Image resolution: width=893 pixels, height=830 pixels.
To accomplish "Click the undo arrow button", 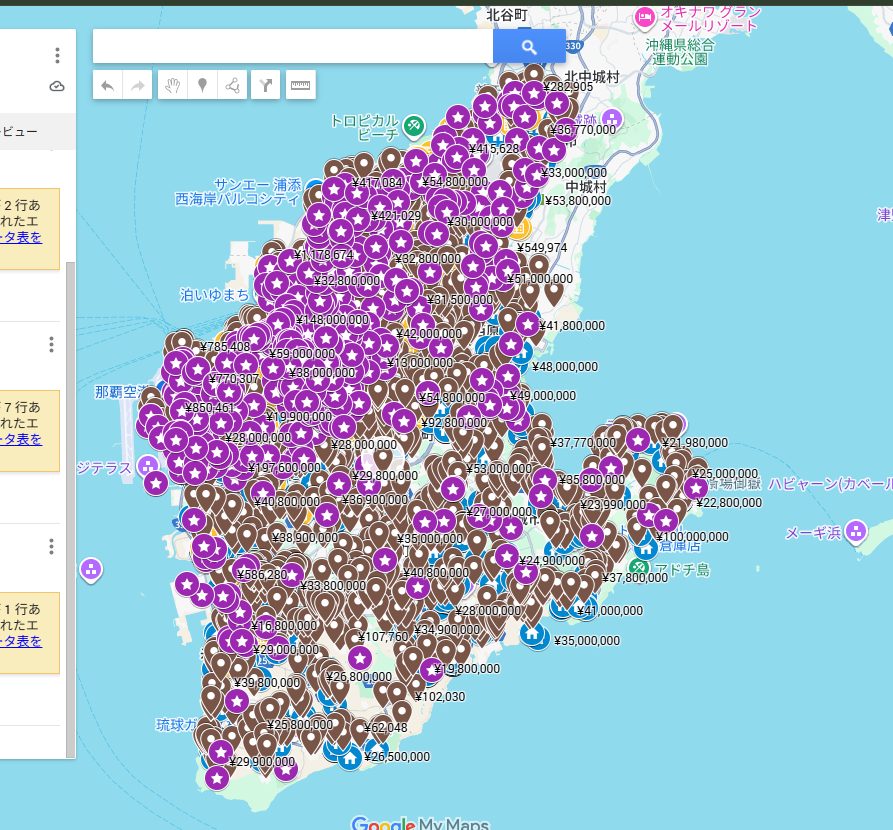I will [x=107, y=86].
